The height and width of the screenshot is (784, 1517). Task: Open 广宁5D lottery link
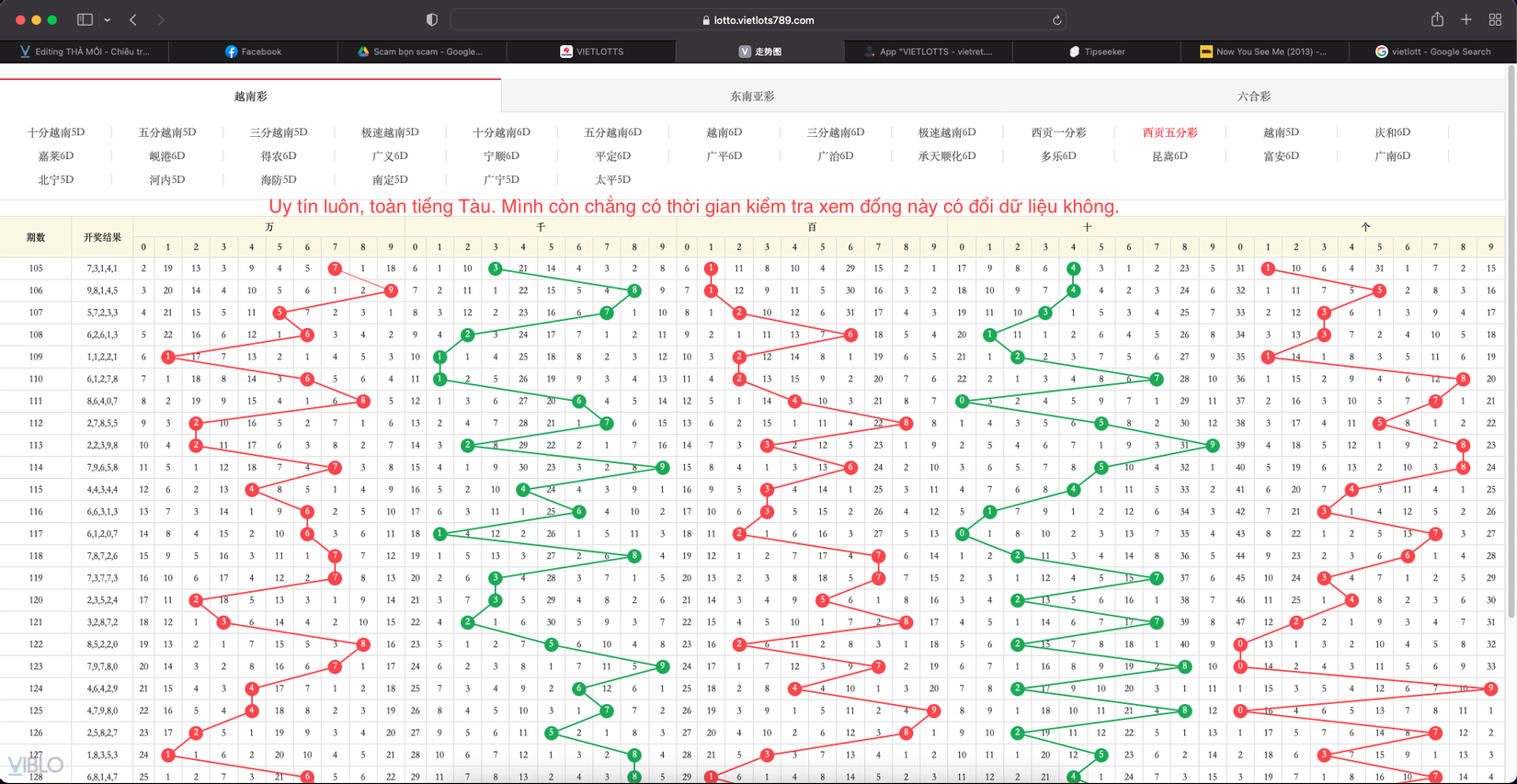pyautogui.click(x=501, y=180)
